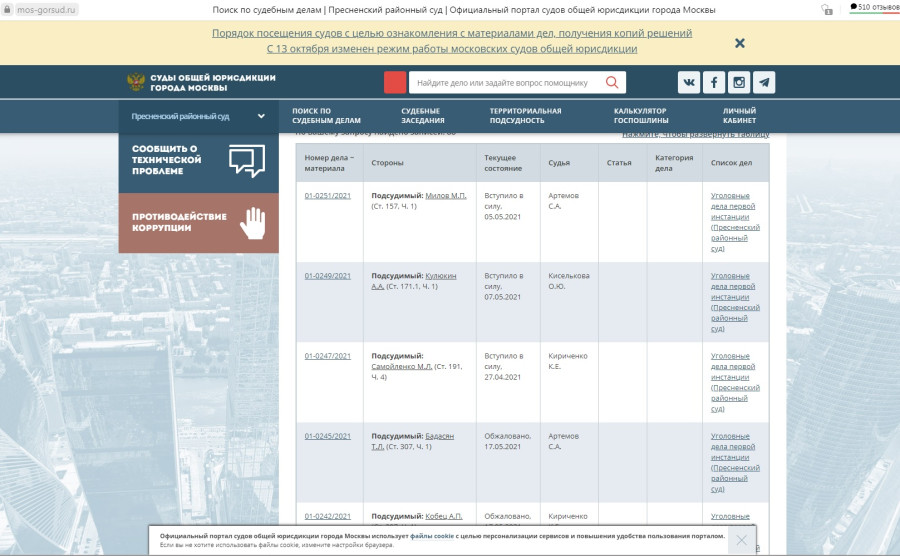Image resolution: width=900 pixels, height=556 pixels.
Task: Expand the table via Нажмите, чтобы развернуть таблицу
Action: pos(695,134)
